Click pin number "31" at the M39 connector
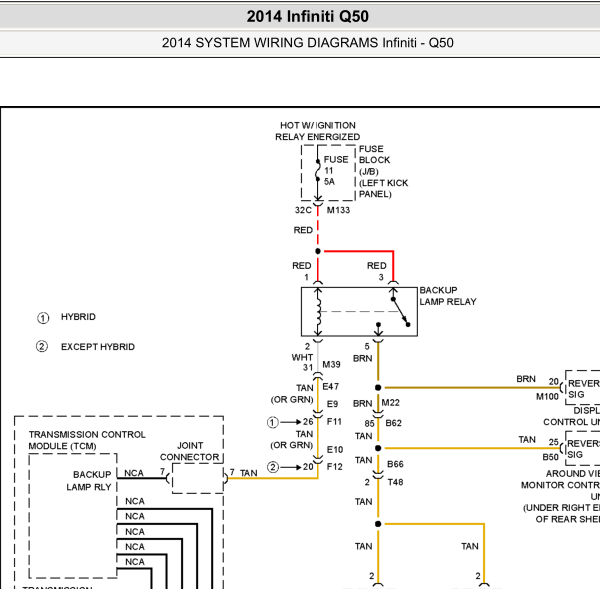 308,368
